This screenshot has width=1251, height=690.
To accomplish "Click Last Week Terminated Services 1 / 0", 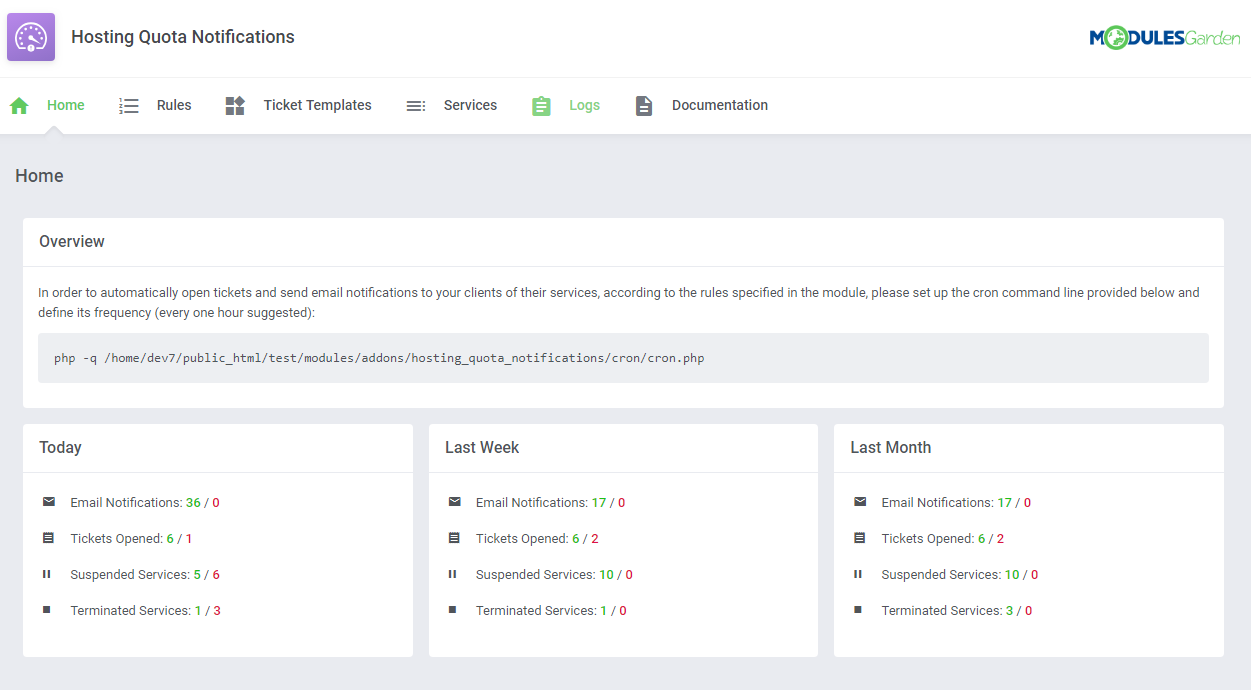I will pos(551,611).
